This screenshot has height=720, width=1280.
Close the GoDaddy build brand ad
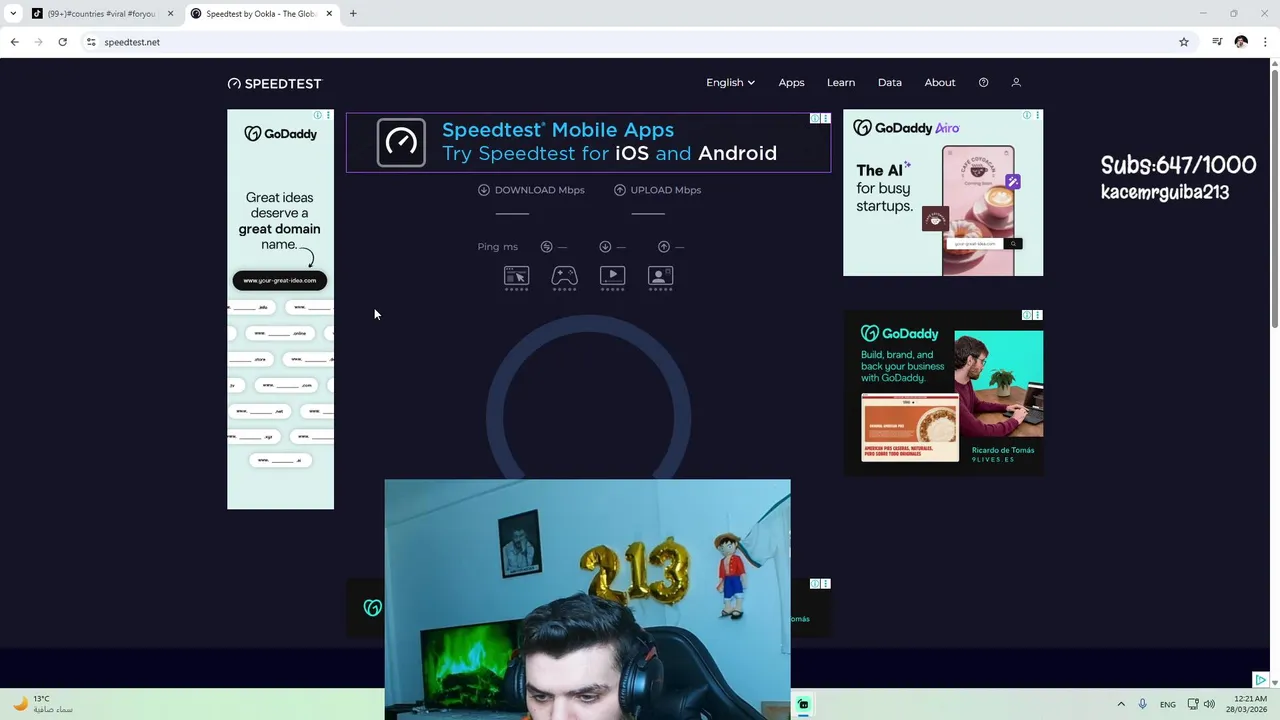pos(1037,315)
